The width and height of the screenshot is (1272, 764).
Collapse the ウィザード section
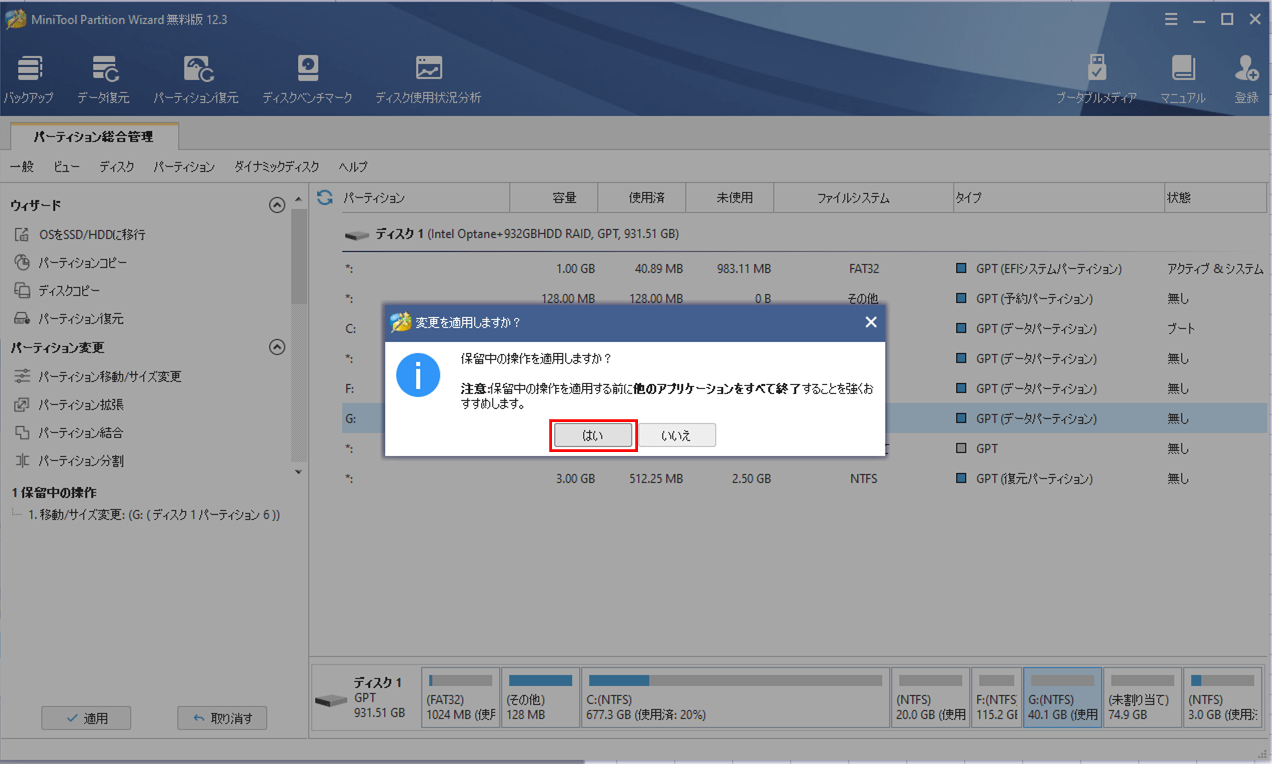click(277, 205)
